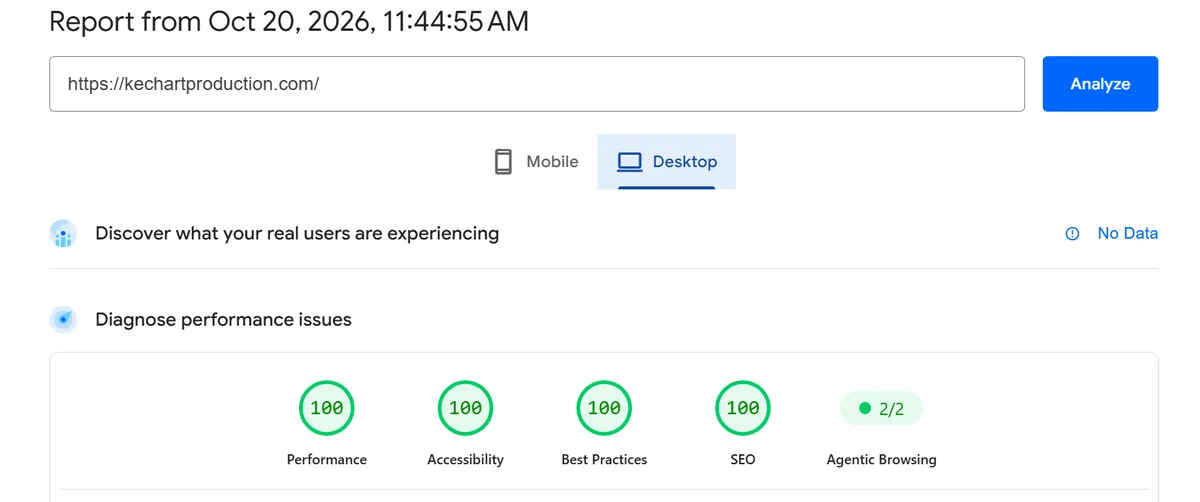Viewport: 1200px width, 502px height.
Task: Jump to the Performance score gauge
Action: tap(327, 408)
